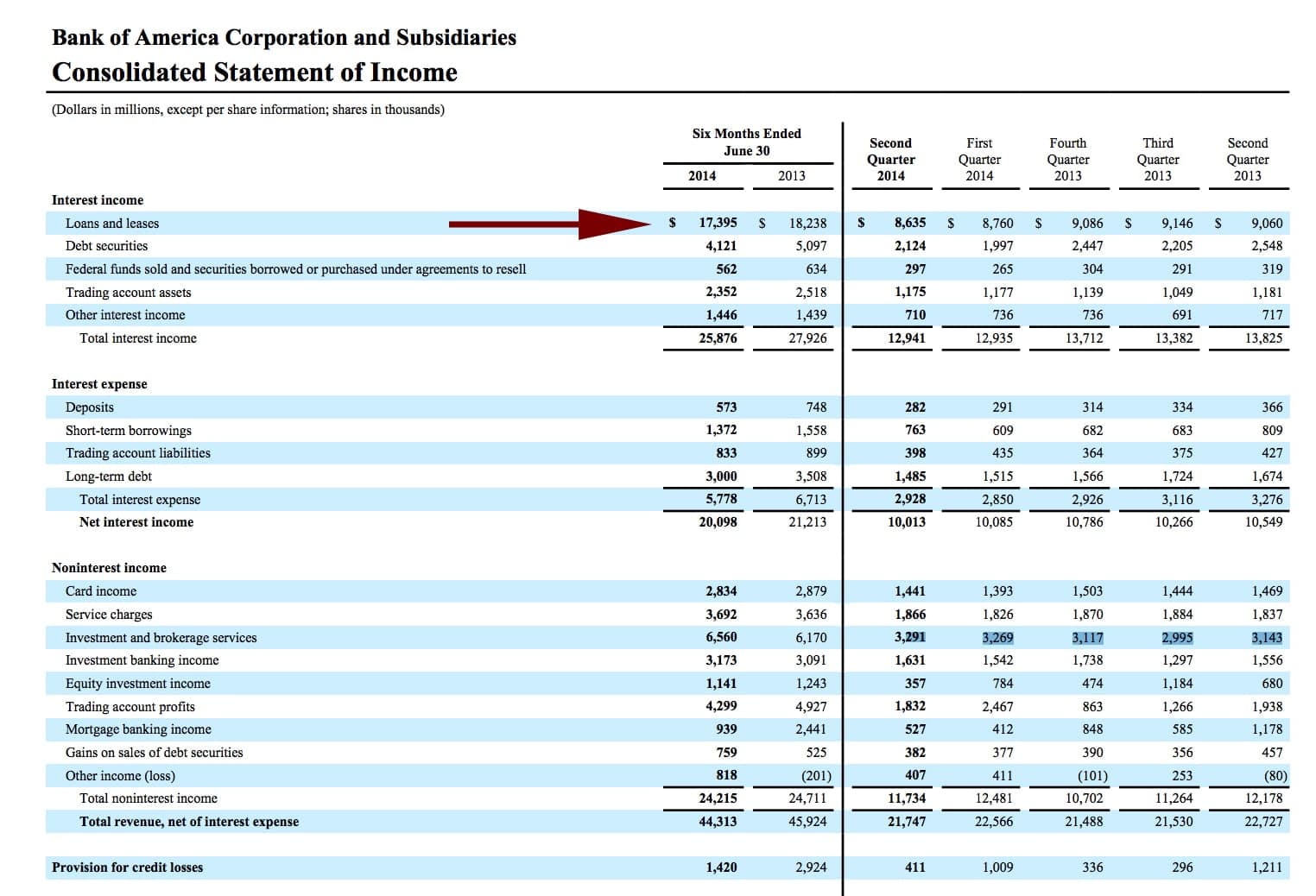Viewport: 1316px width, 896px height.
Task: Click the 'Trading account liabilities' row label
Action: click(138, 453)
